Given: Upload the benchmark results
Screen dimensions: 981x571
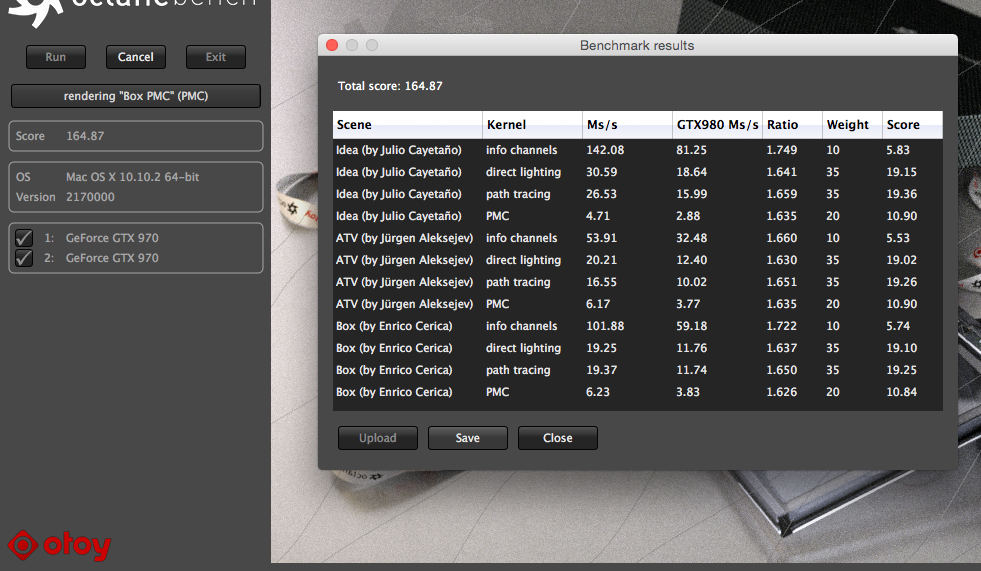Looking at the screenshot, I should tap(378, 438).
